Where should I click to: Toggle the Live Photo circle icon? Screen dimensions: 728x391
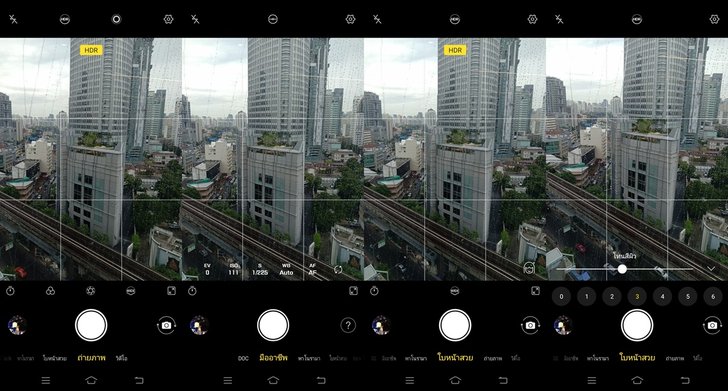click(117, 19)
